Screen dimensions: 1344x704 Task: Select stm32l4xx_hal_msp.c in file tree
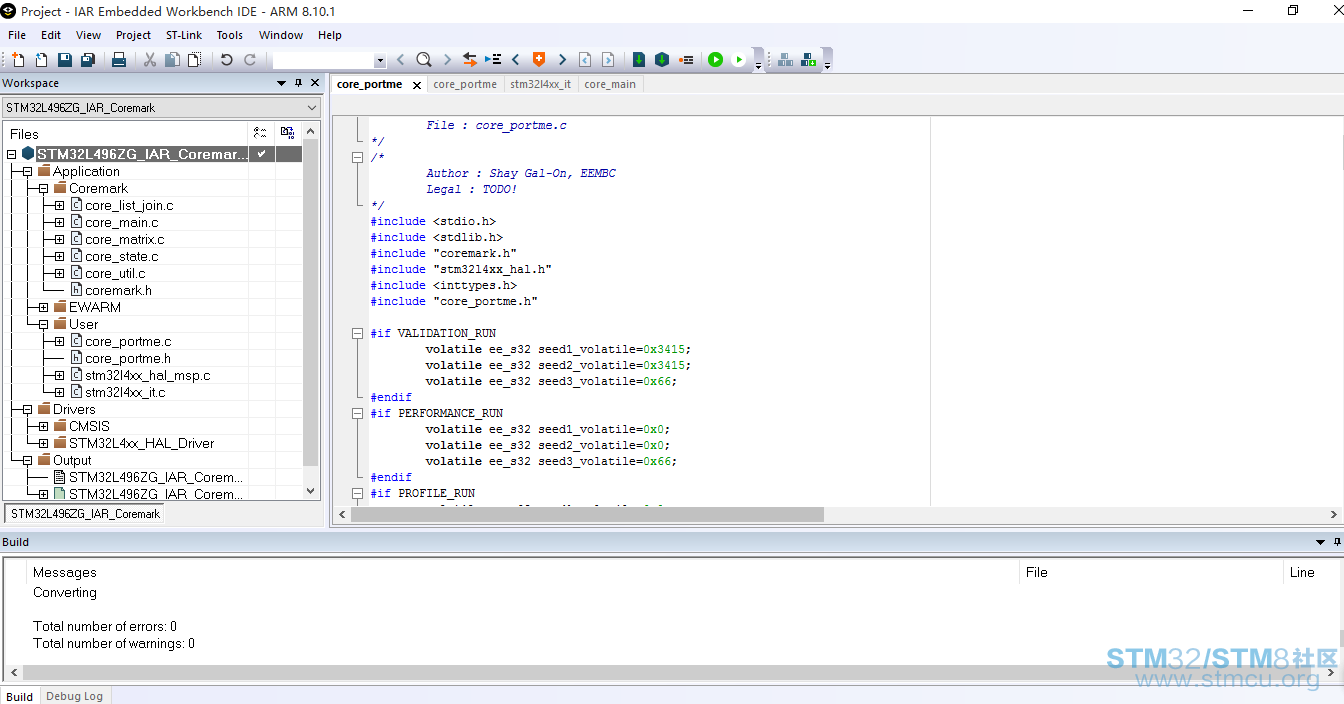point(147,375)
